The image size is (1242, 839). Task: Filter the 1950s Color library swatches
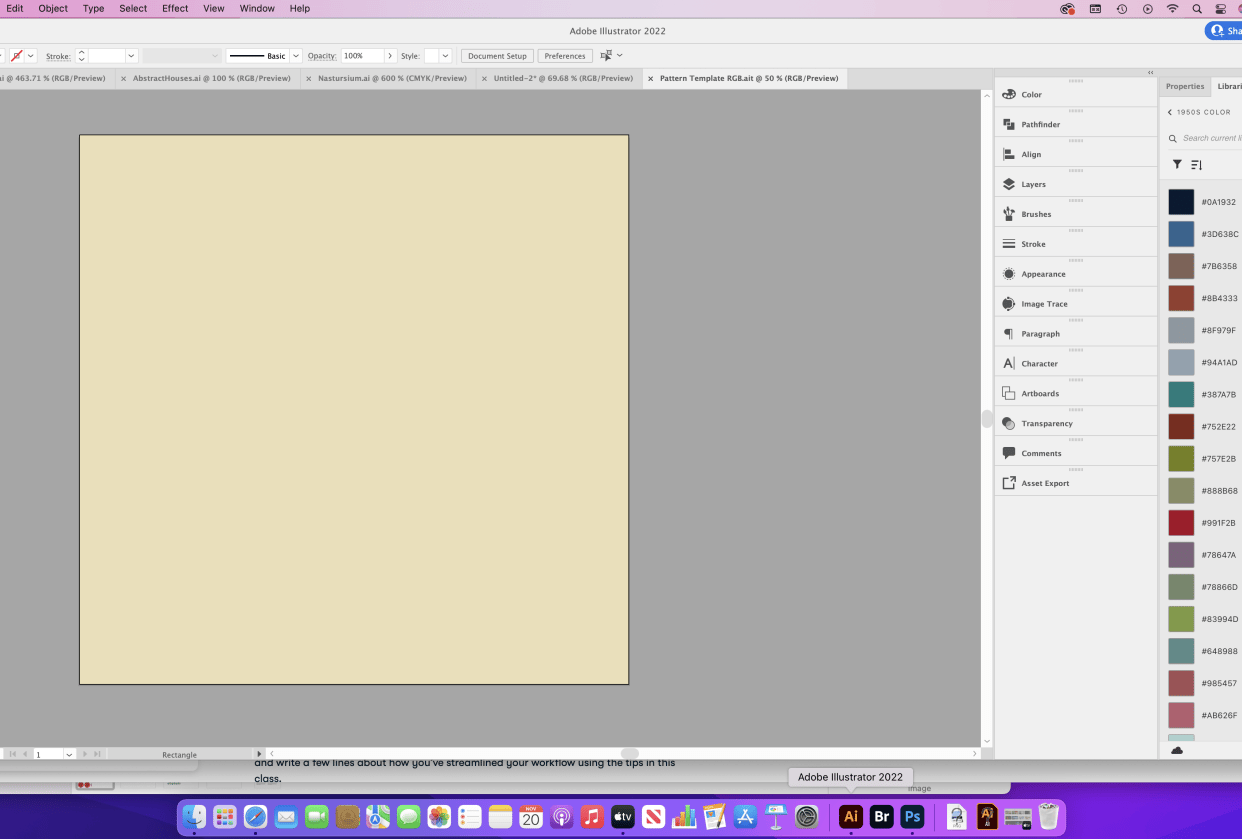tap(1176, 165)
